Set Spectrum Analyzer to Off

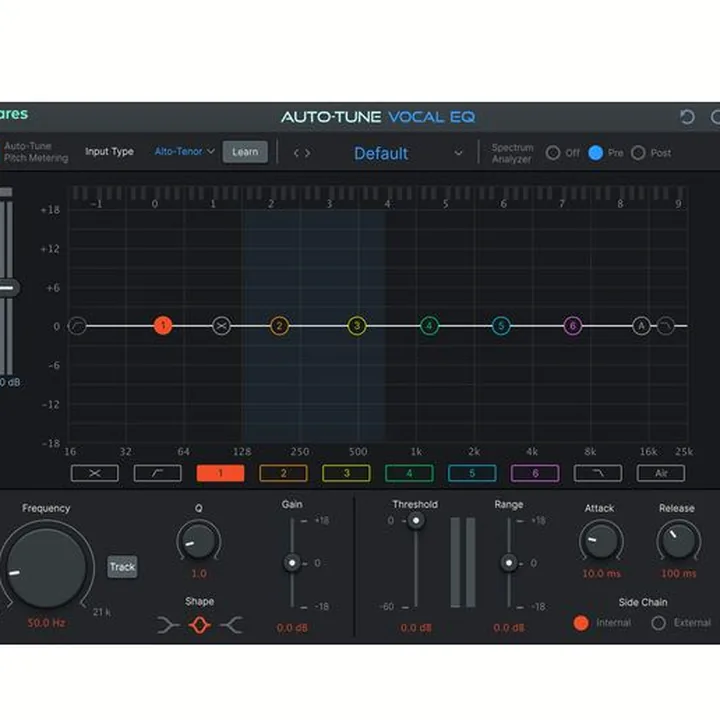553,153
